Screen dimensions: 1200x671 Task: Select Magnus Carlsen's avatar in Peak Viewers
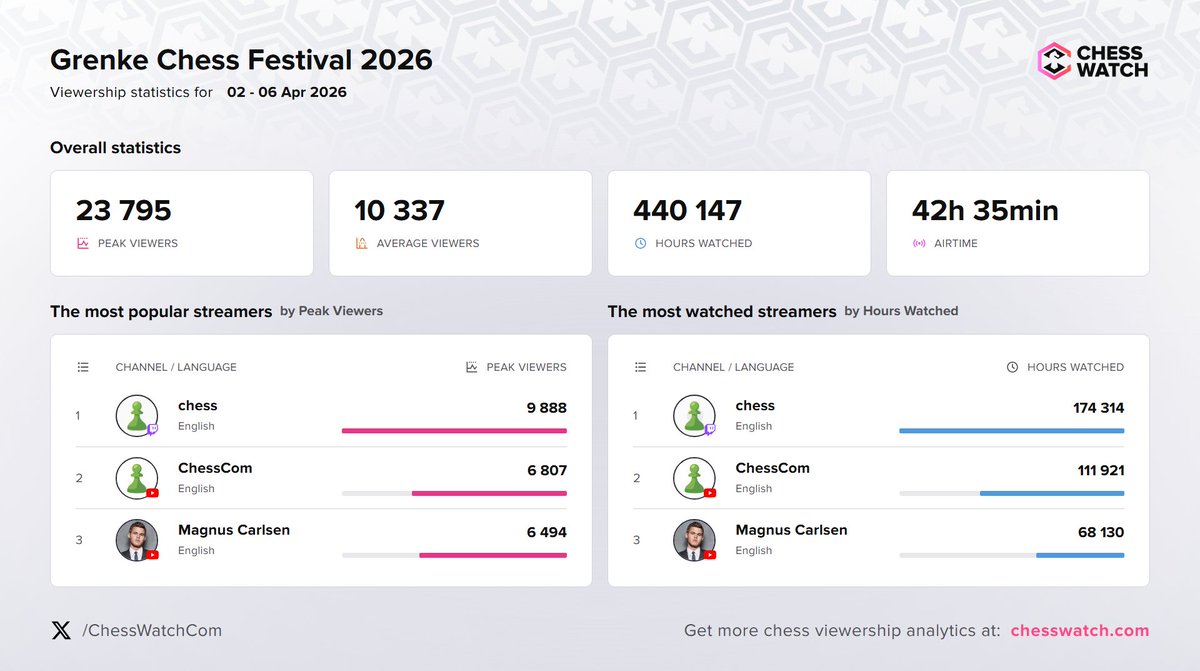(137, 540)
